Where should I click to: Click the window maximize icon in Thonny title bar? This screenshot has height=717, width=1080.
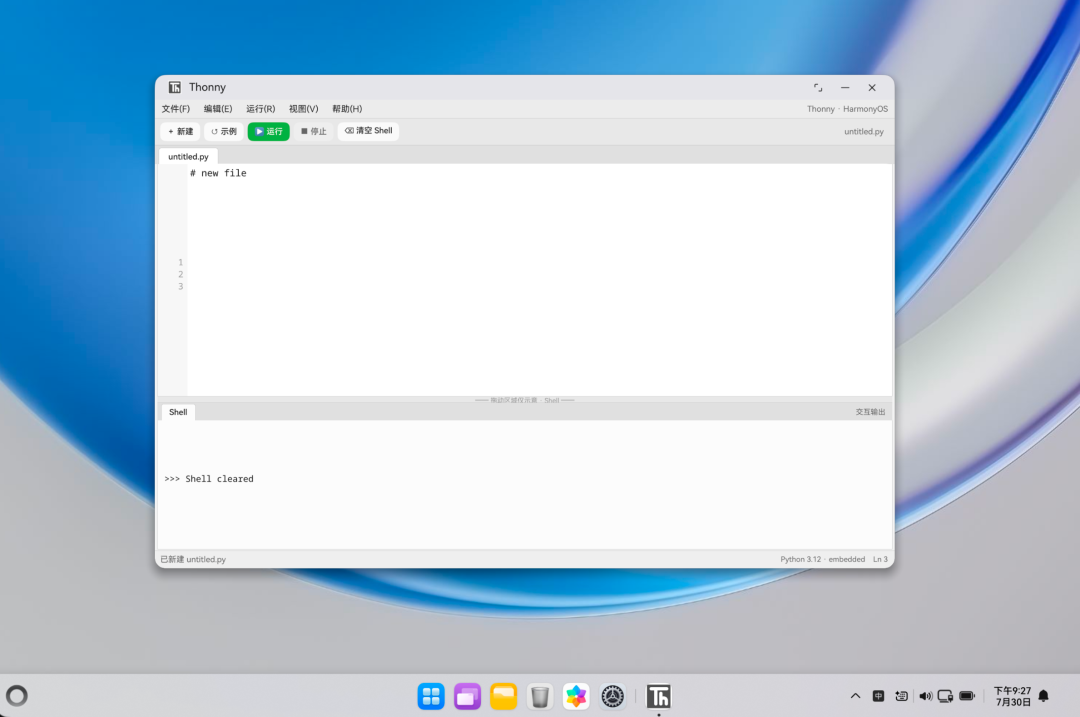coord(818,87)
